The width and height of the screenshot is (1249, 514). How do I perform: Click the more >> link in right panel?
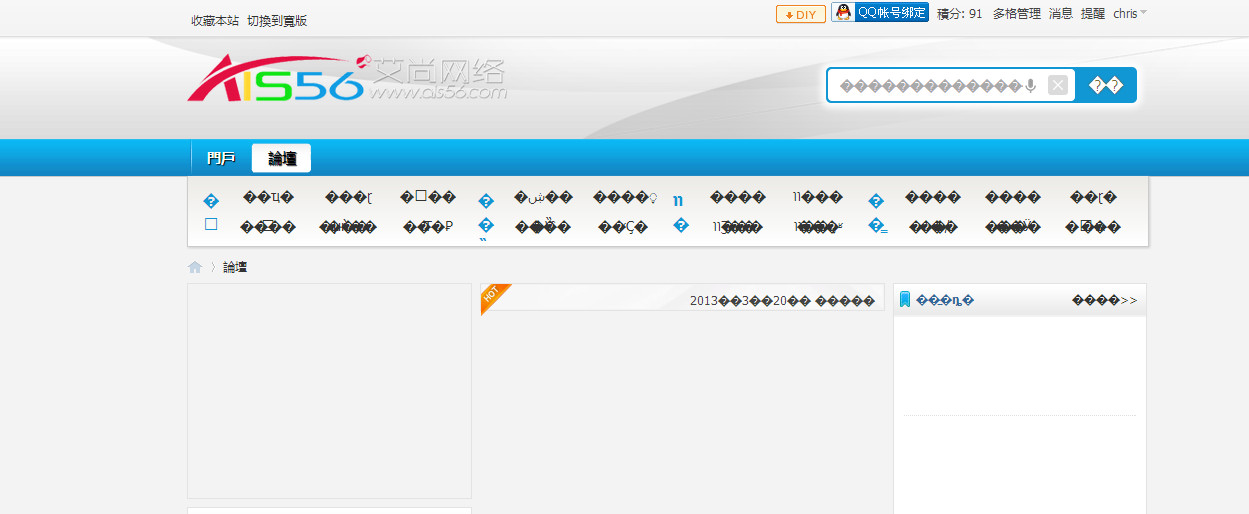tap(1104, 300)
